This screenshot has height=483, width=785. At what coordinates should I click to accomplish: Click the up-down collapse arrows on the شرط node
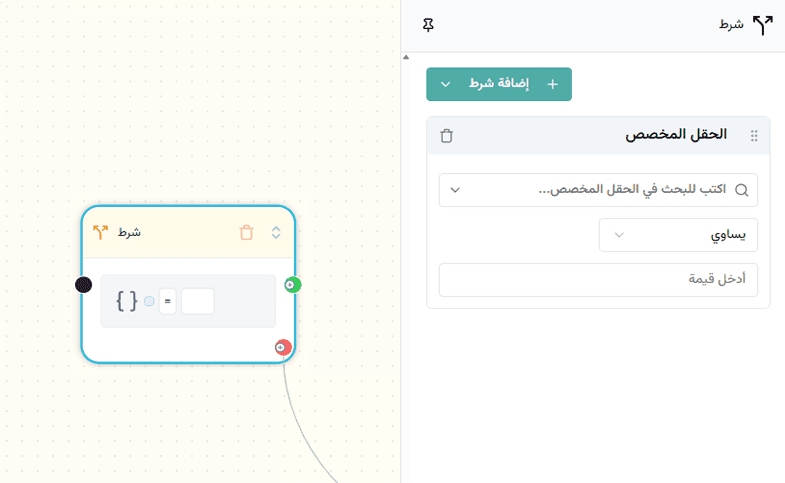click(x=276, y=232)
